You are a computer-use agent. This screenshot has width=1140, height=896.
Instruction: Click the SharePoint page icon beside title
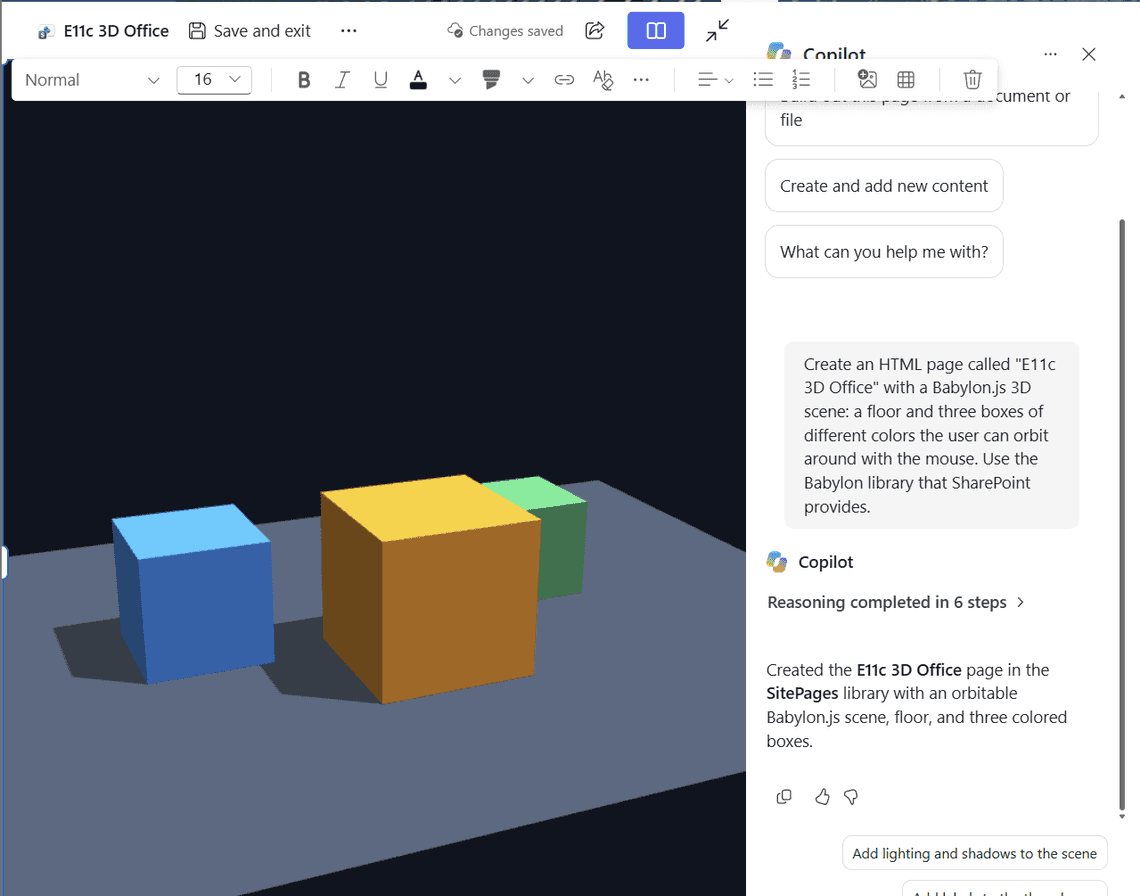click(46, 32)
